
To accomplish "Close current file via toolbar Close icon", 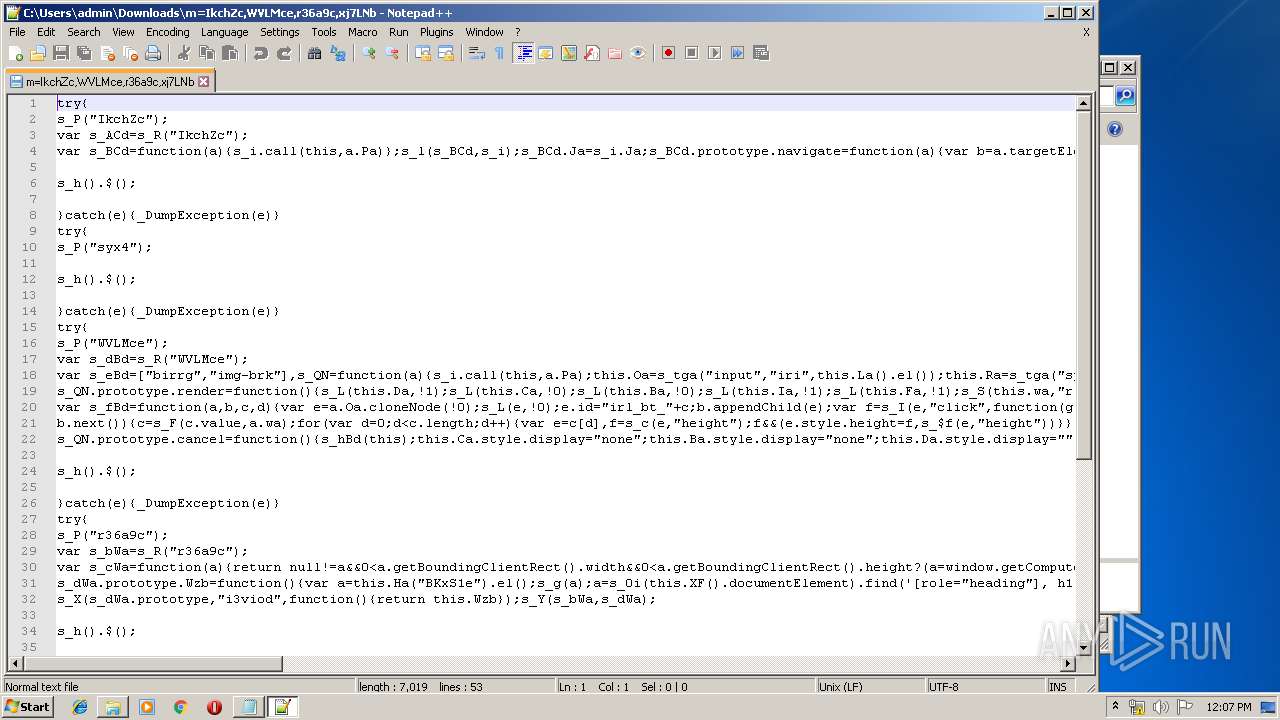I will tap(107, 53).
